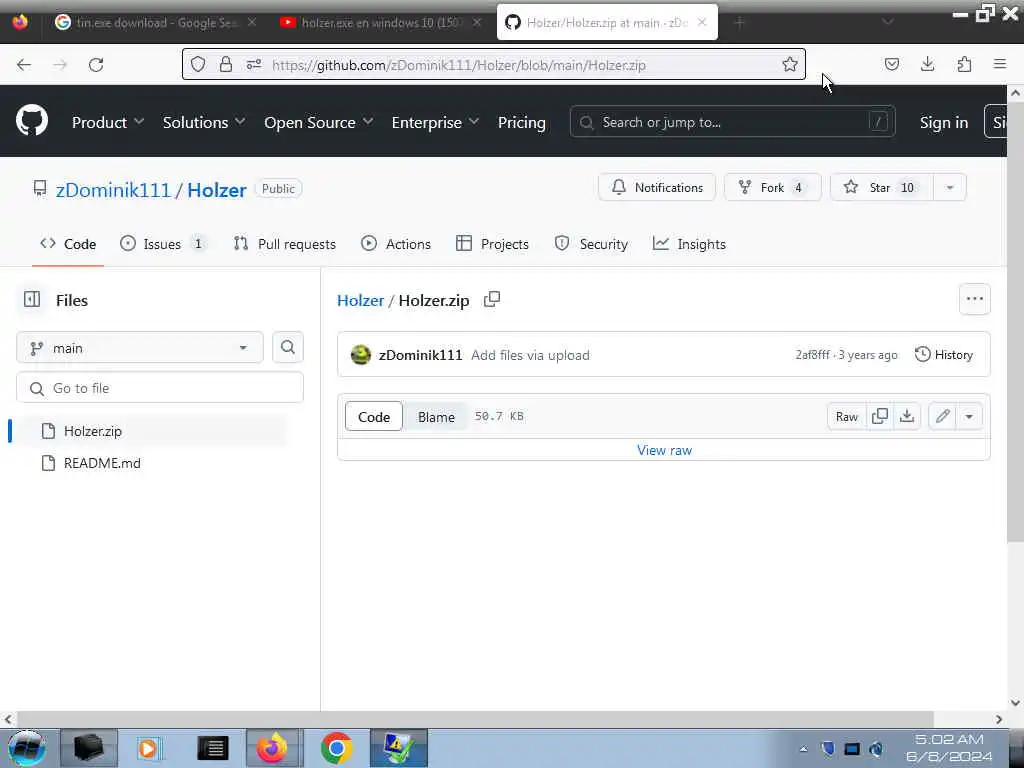Viewport: 1024px width, 768px height.
Task: Download the raw file icon
Action: point(907,416)
